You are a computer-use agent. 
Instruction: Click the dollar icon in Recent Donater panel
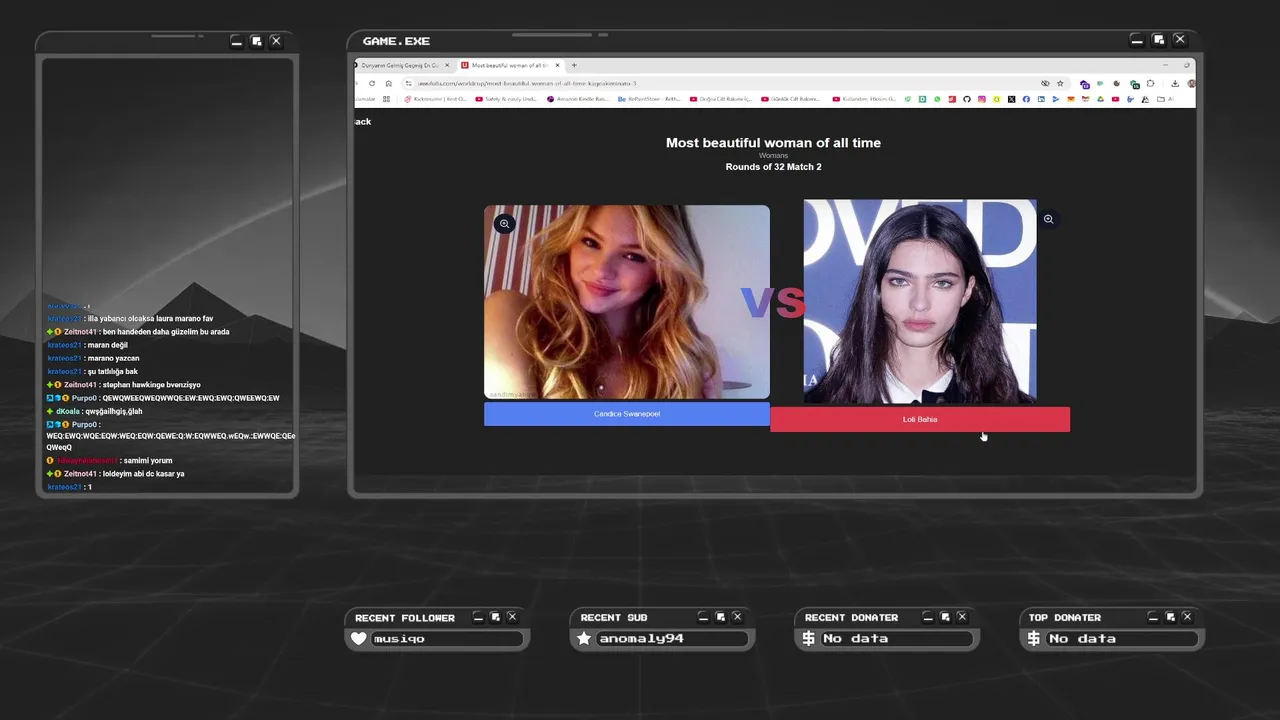[809, 638]
